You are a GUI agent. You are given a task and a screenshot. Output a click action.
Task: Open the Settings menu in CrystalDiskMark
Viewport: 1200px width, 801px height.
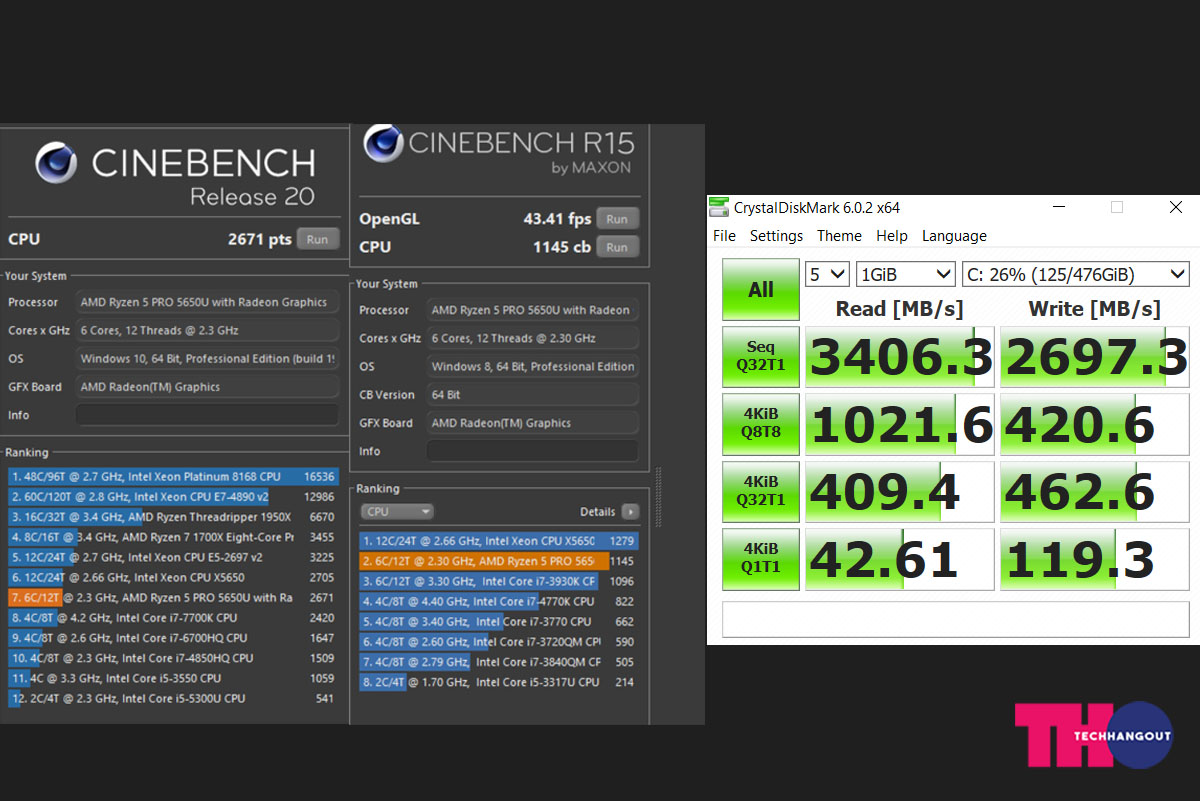pos(776,236)
